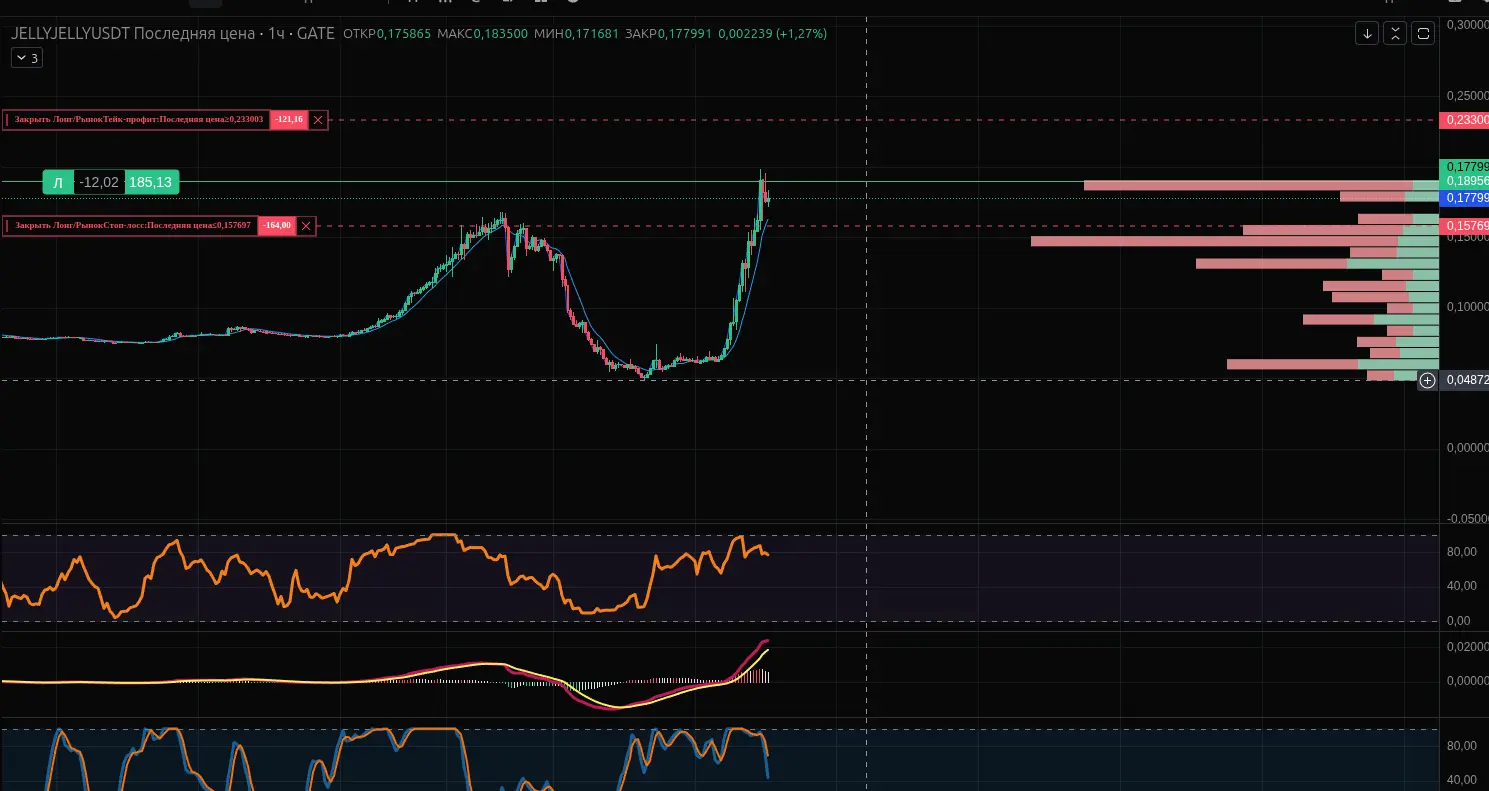The width and height of the screenshot is (1489, 791).
Task: Click the -0,05000 price scale label
Action: (x=1467, y=518)
